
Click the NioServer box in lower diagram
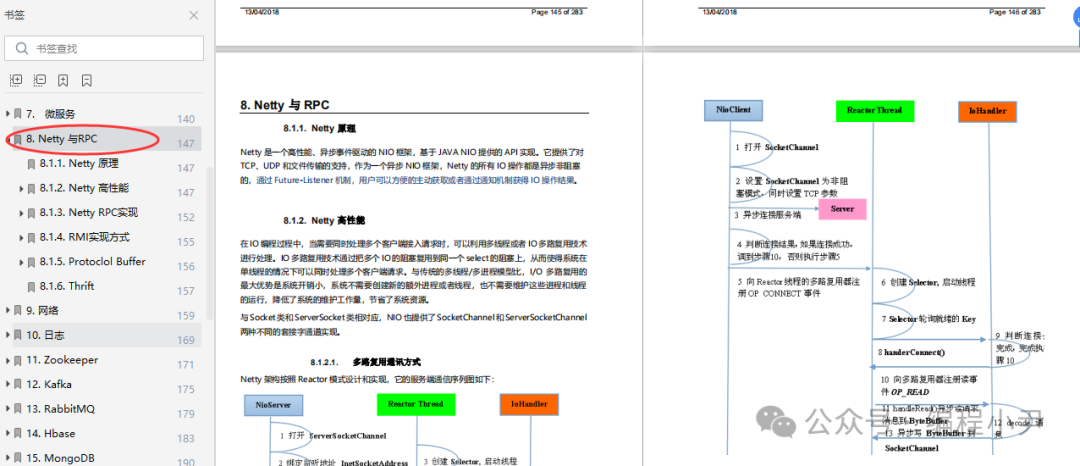pos(273,405)
